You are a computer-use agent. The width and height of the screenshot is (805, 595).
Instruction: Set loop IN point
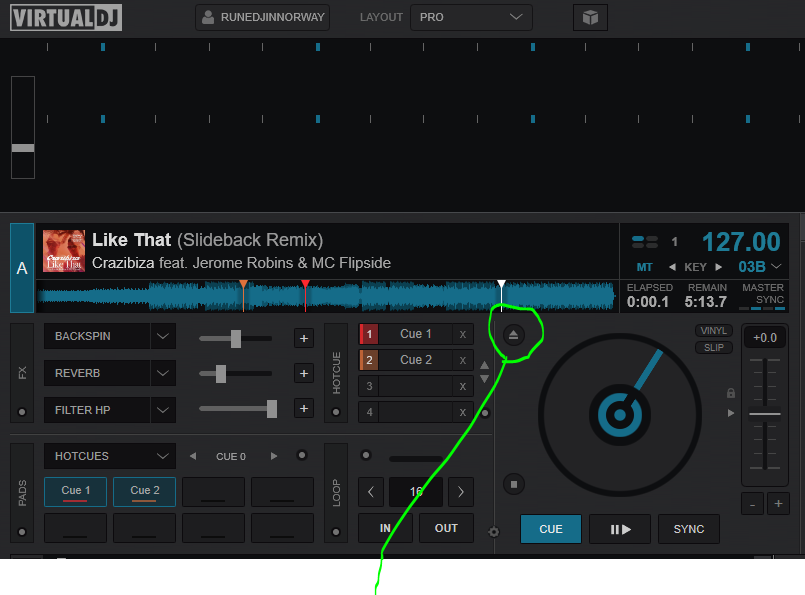click(385, 528)
